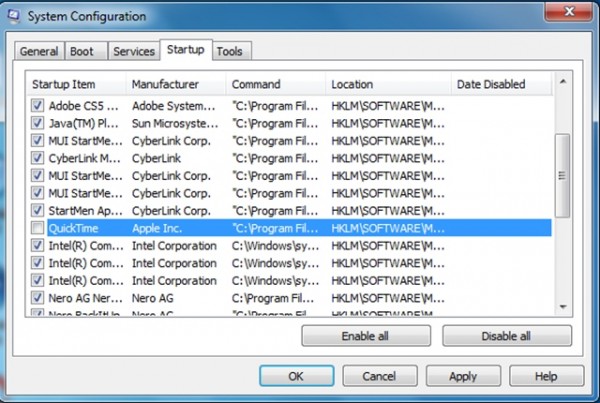Switch to the General tab
This screenshot has width=600, height=403.
[x=38, y=51]
